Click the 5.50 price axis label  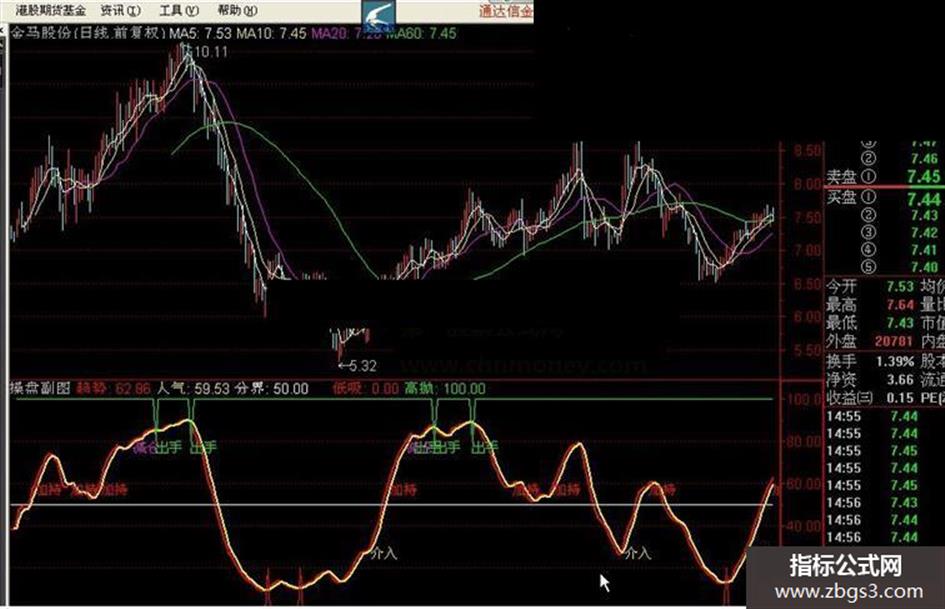click(807, 350)
